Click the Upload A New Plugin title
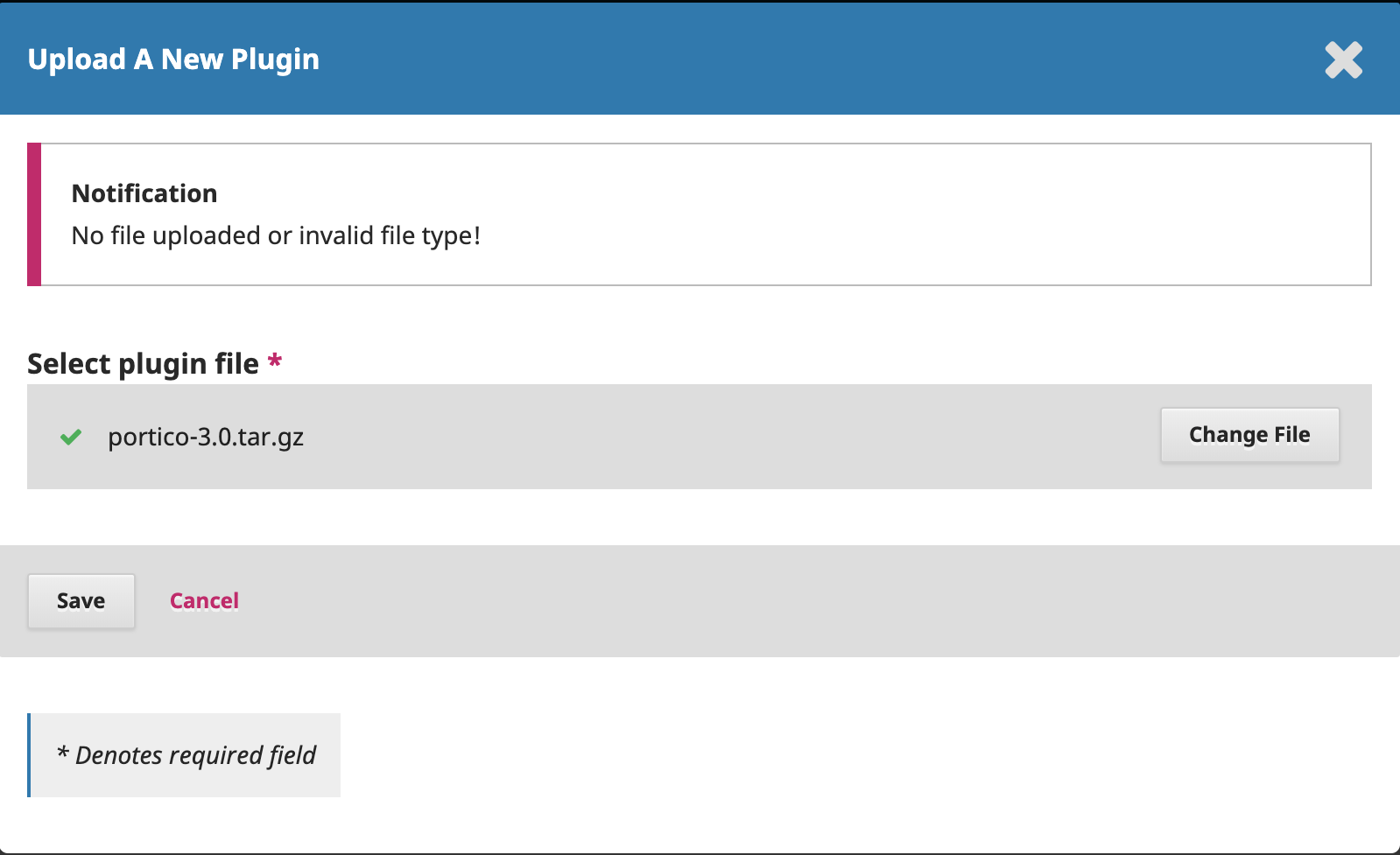Screen dimensions: 1400x855 click(173, 60)
